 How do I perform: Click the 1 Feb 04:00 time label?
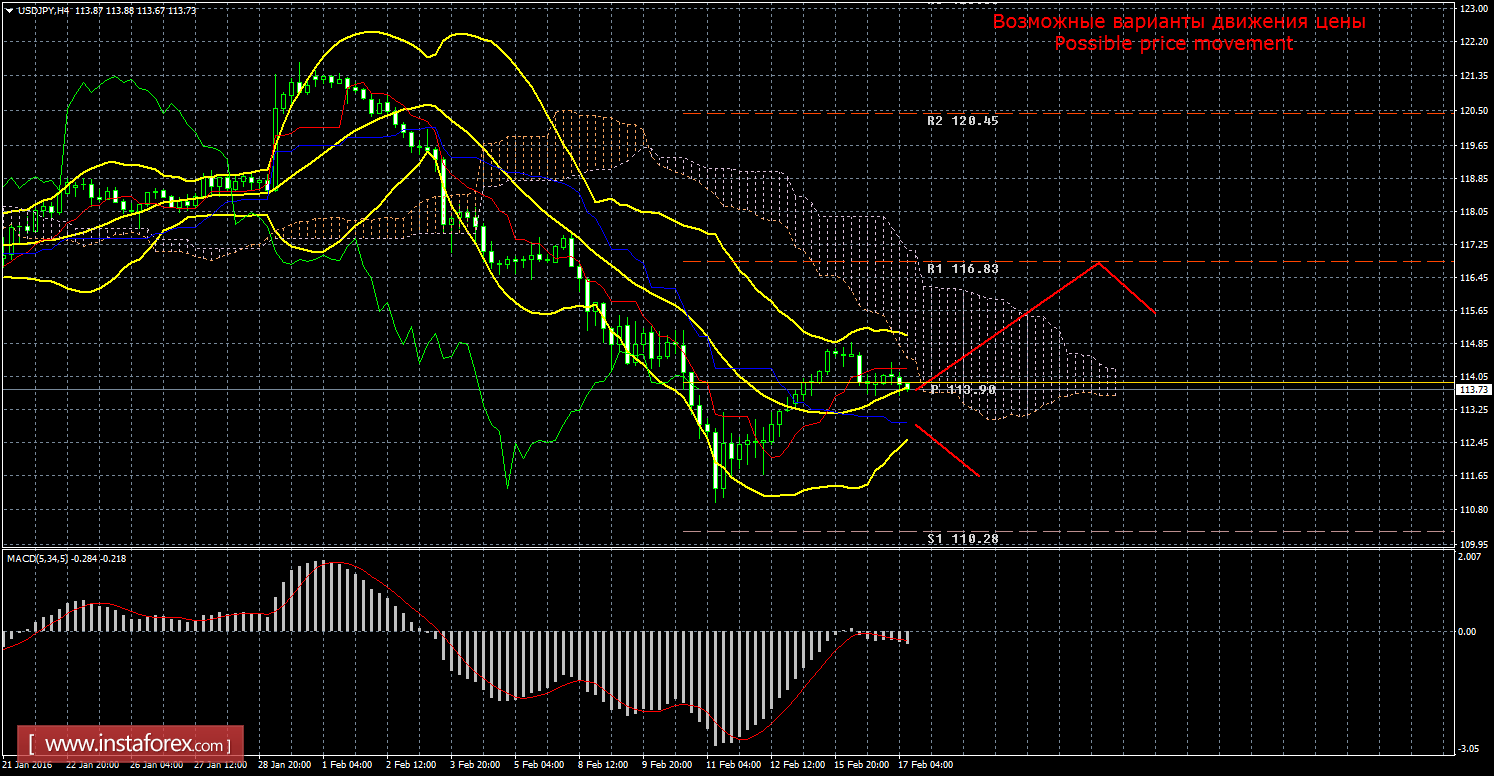(x=346, y=765)
